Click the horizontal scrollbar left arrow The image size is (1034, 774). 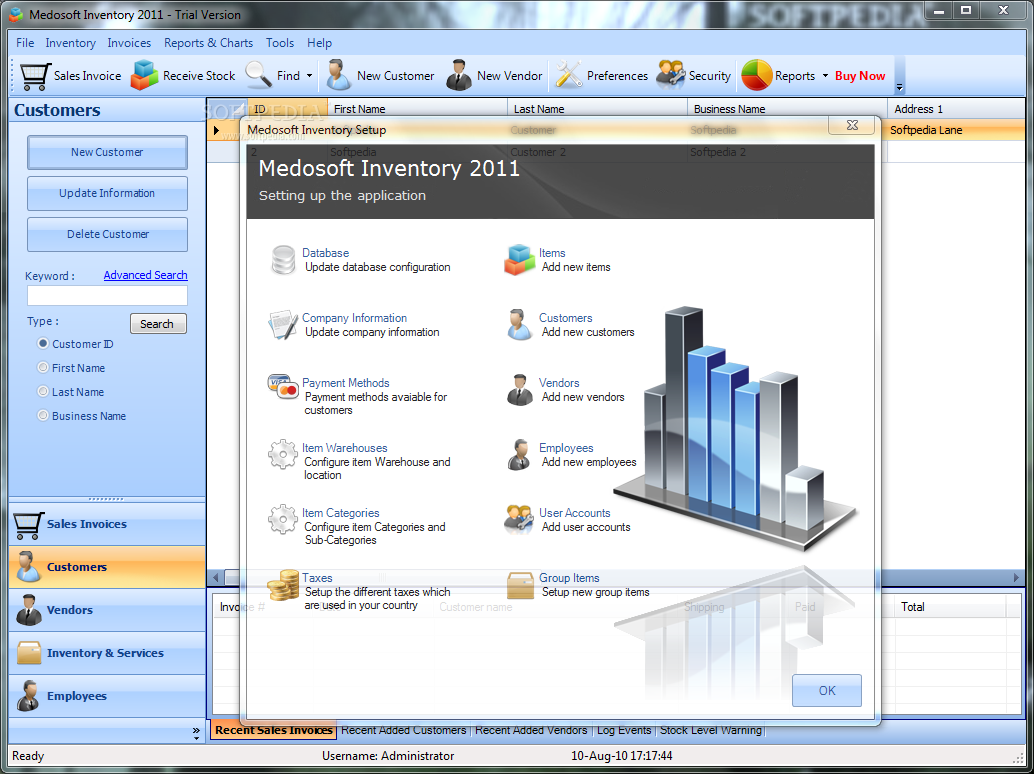tap(215, 578)
